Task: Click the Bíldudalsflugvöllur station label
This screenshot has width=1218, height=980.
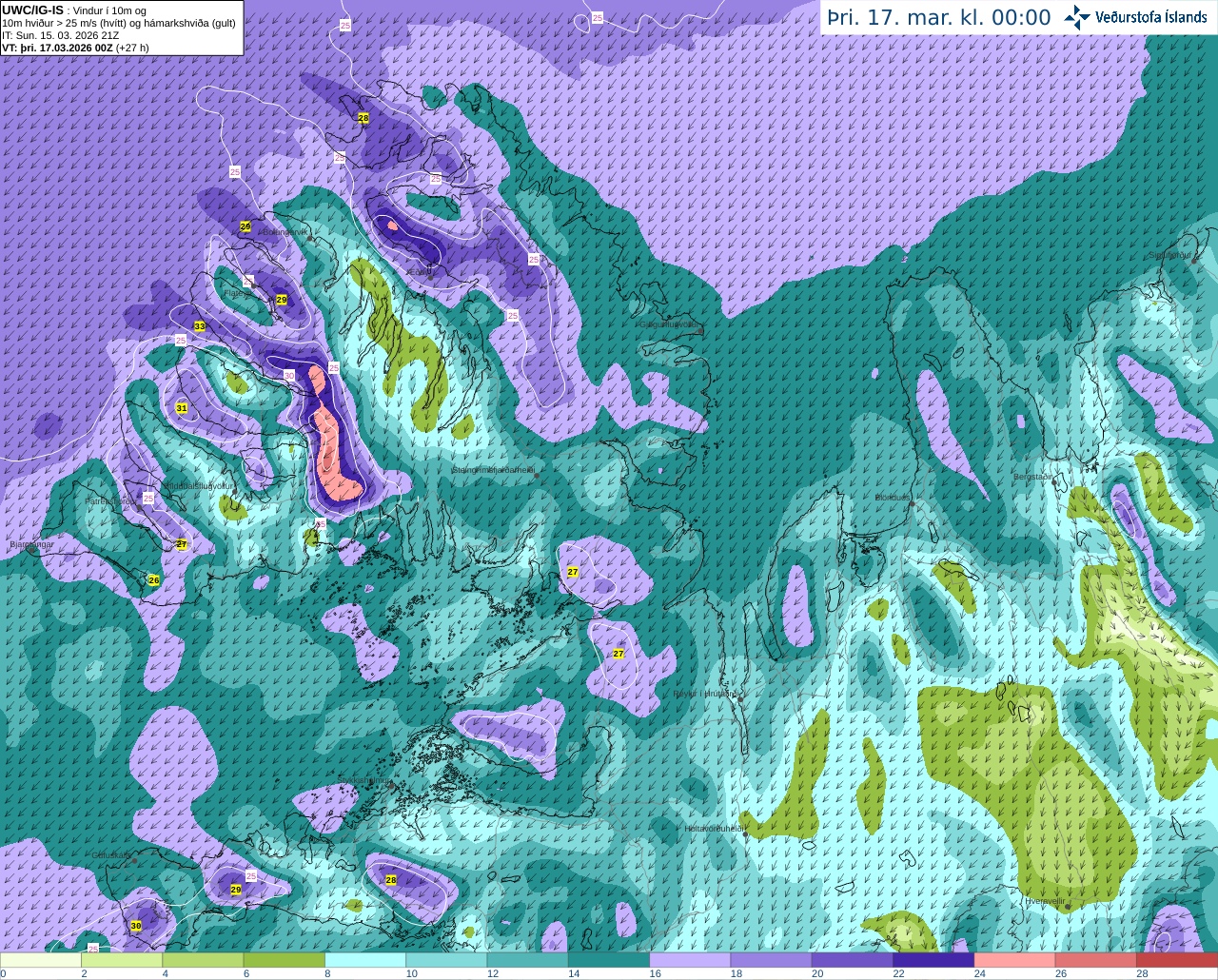Action: 199,485
